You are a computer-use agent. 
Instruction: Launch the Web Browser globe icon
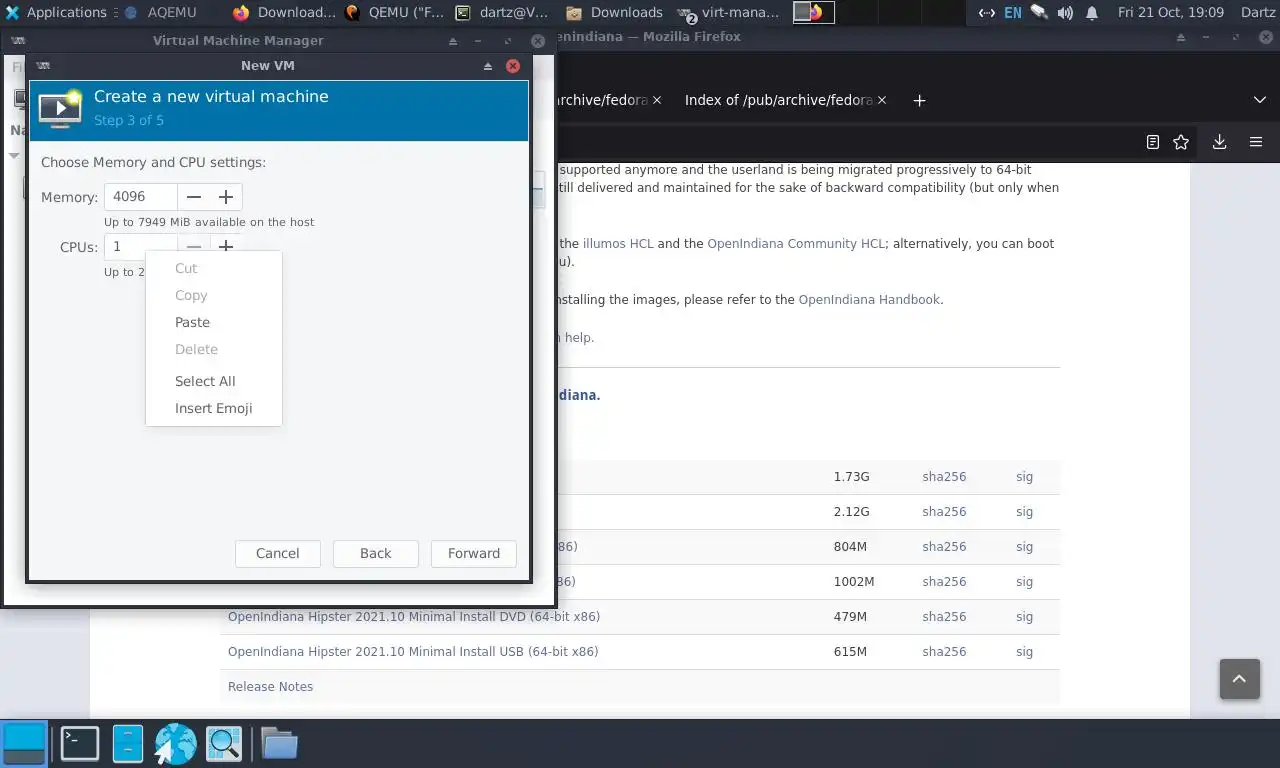click(175, 743)
